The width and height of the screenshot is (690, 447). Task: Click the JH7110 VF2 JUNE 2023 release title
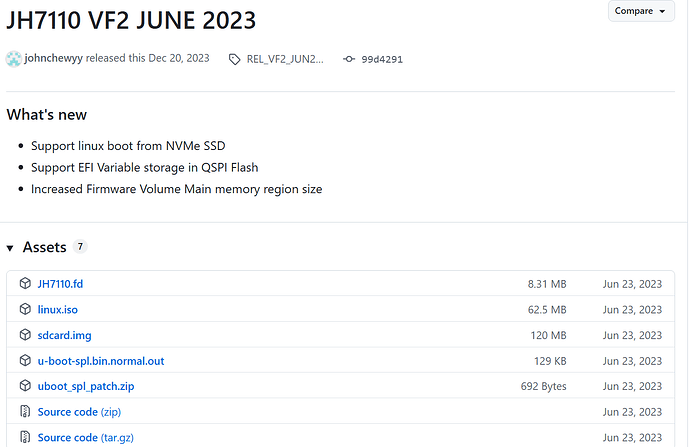pos(131,20)
